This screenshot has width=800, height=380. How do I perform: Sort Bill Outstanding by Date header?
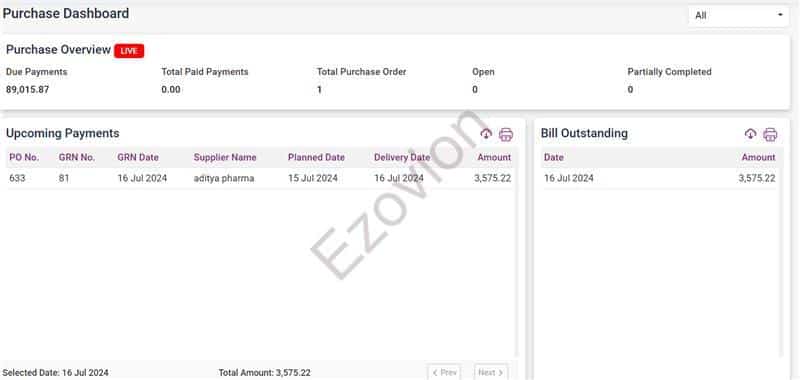tap(554, 158)
